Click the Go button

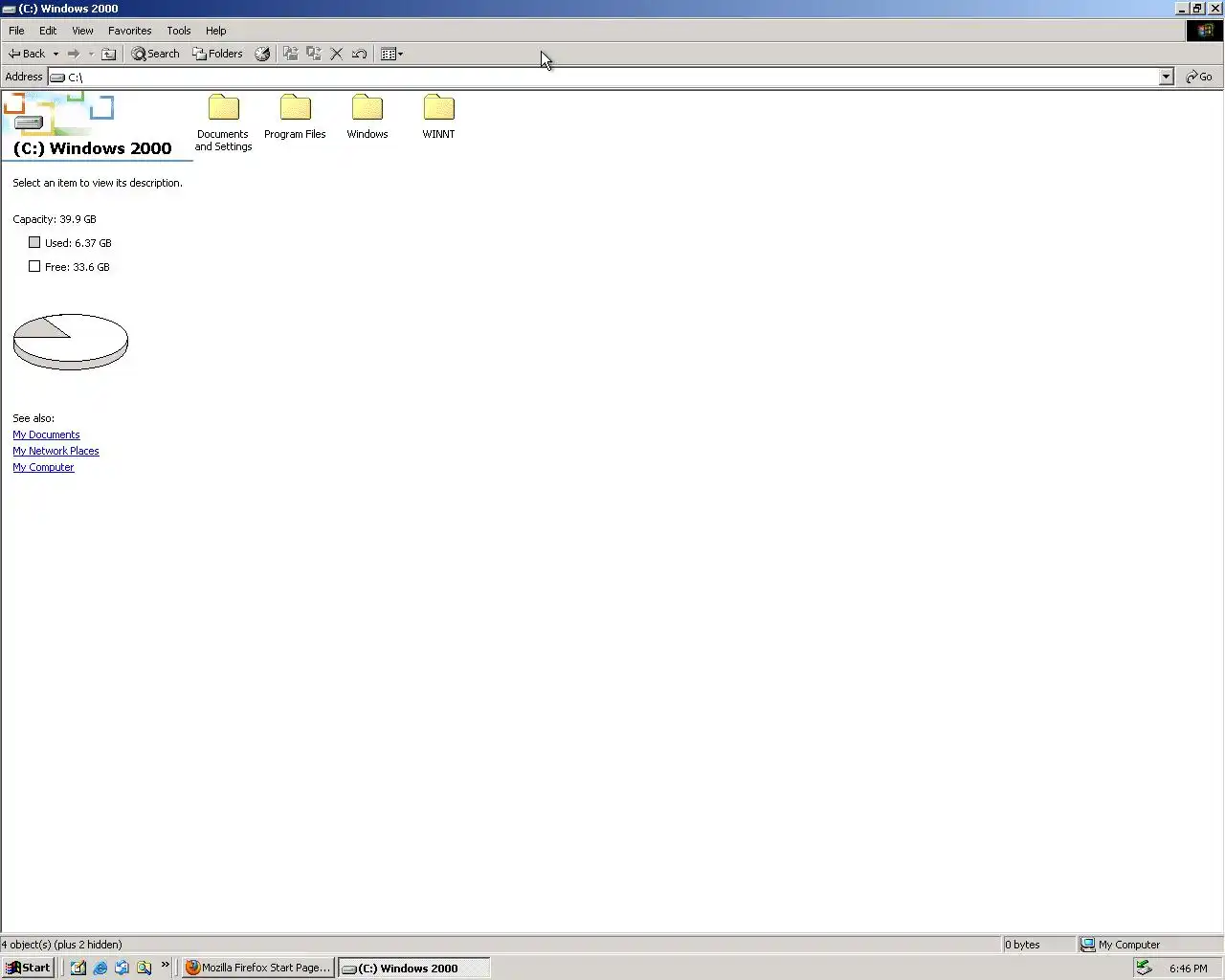1199,77
